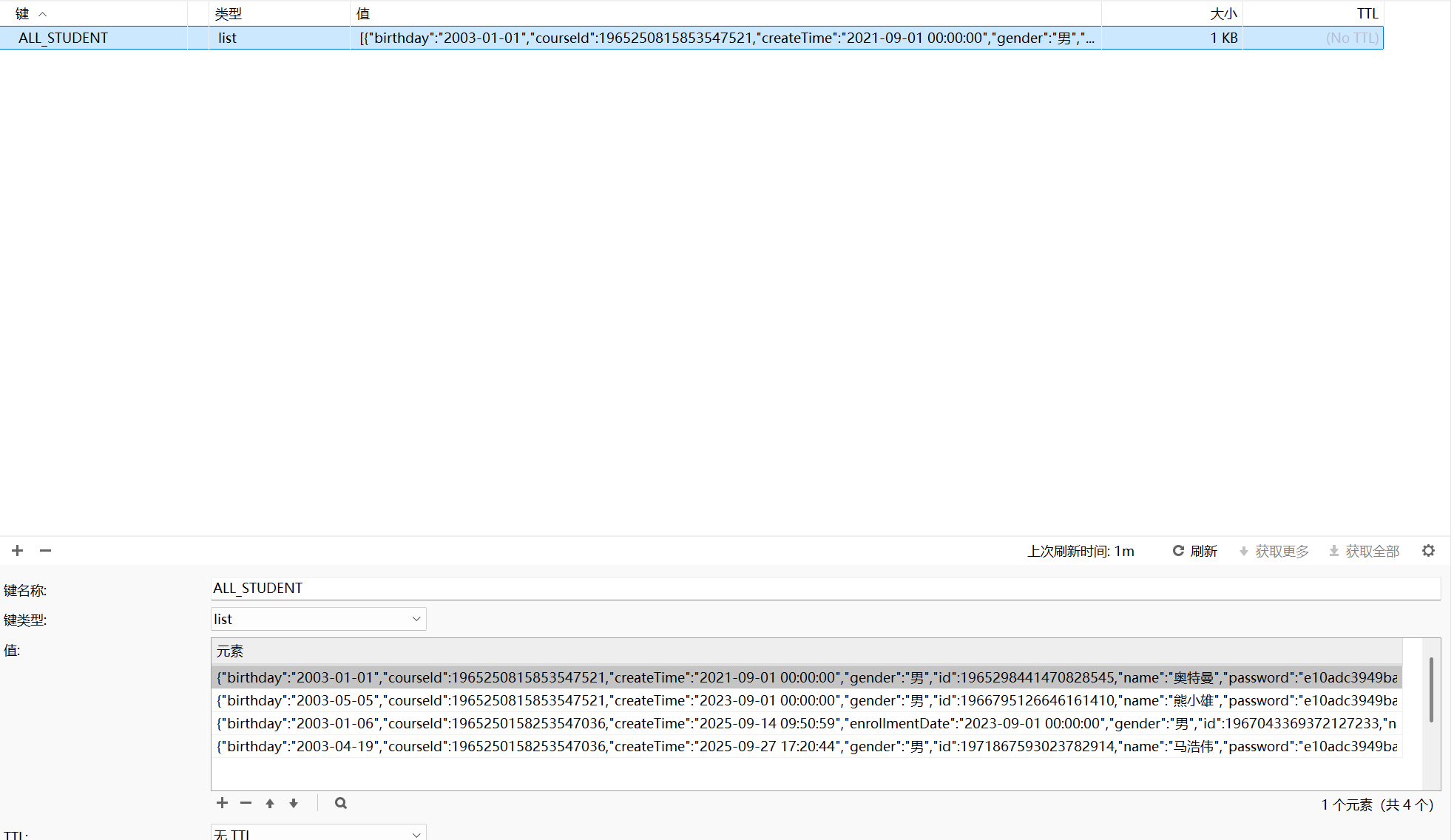Click the 大小 column header
Screen dimensions: 1454x840
click(x=1223, y=13)
